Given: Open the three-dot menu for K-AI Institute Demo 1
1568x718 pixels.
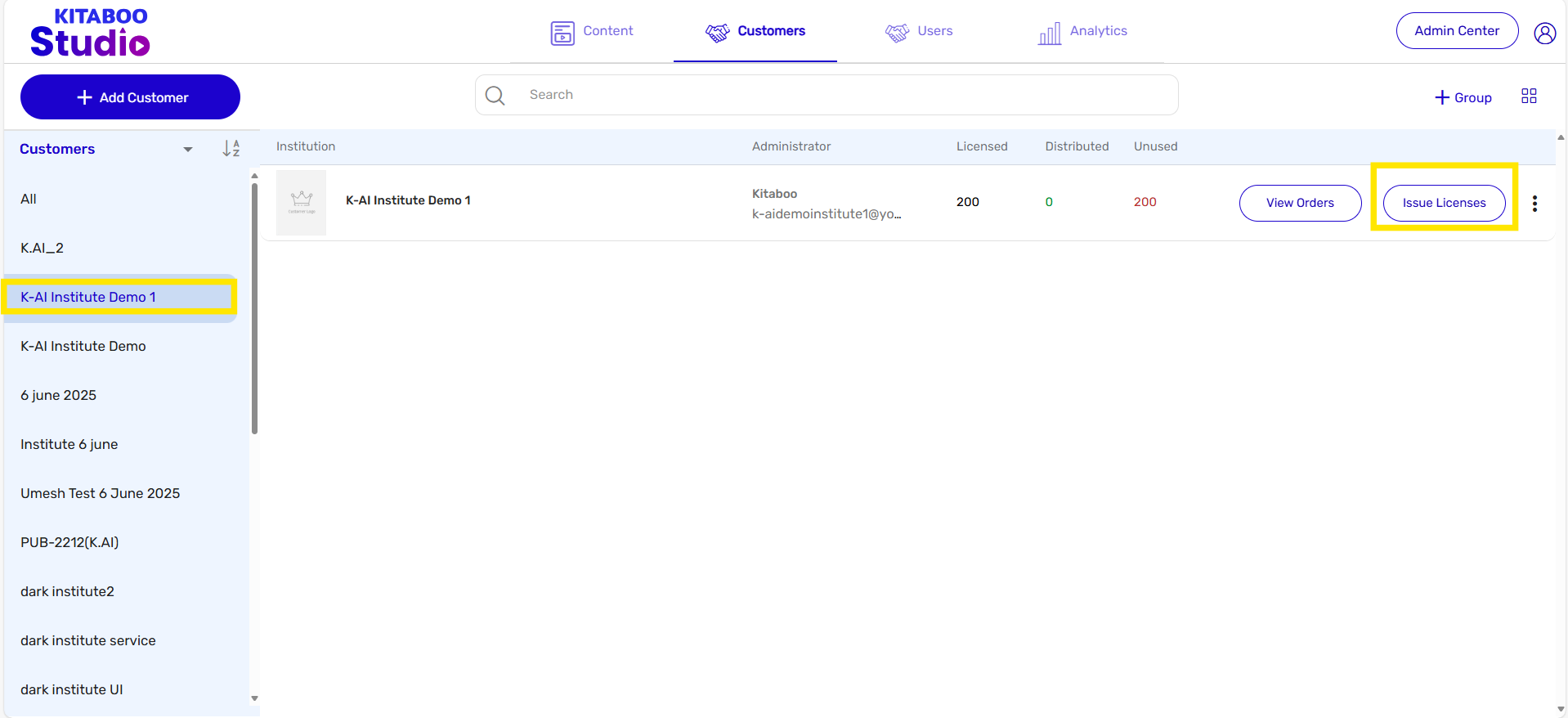Looking at the screenshot, I should pyautogui.click(x=1534, y=204).
